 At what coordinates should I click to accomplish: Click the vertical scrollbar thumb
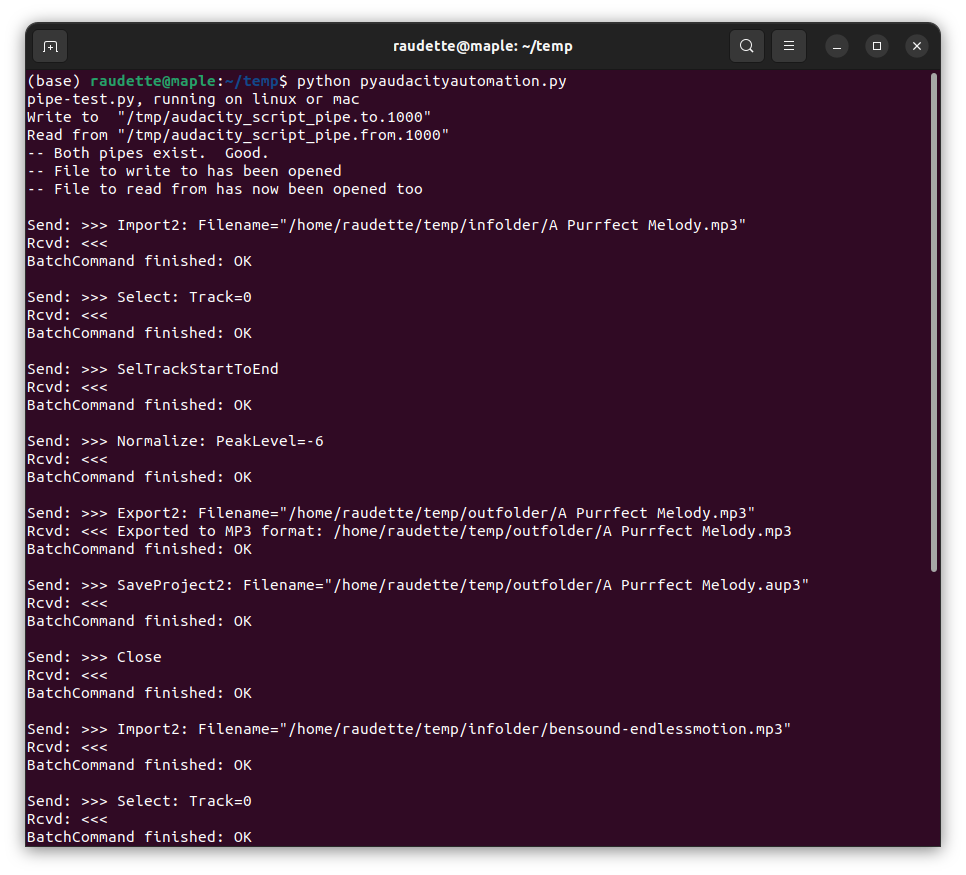(x=934, y=320)
